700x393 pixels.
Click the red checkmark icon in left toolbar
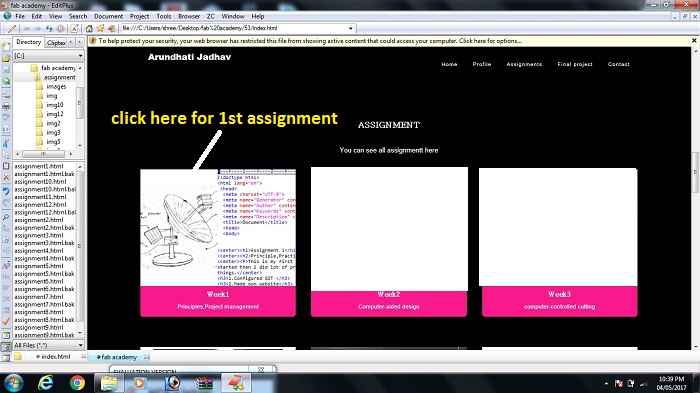6,321
